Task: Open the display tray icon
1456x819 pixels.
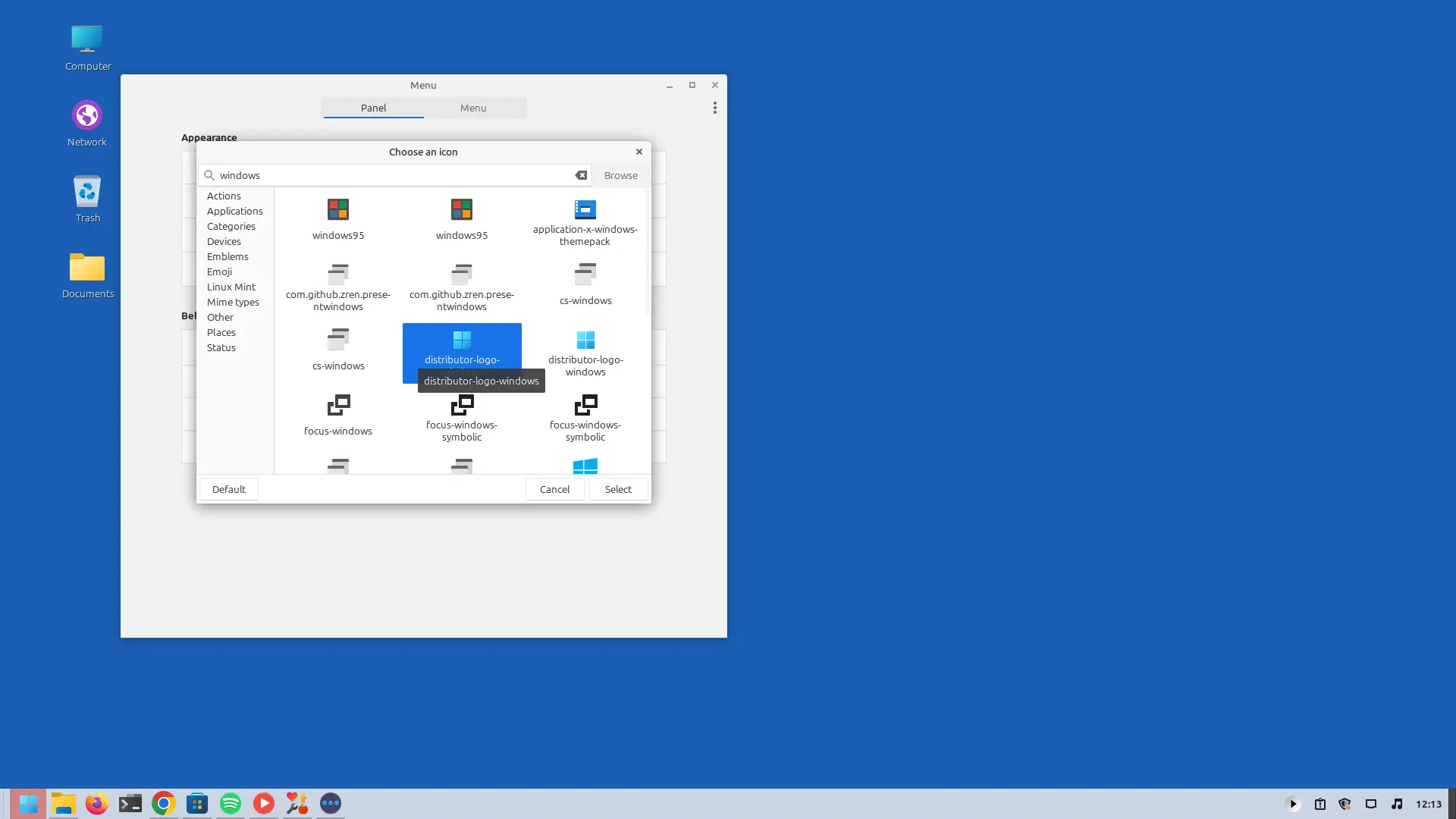Action: point(1371,805)
